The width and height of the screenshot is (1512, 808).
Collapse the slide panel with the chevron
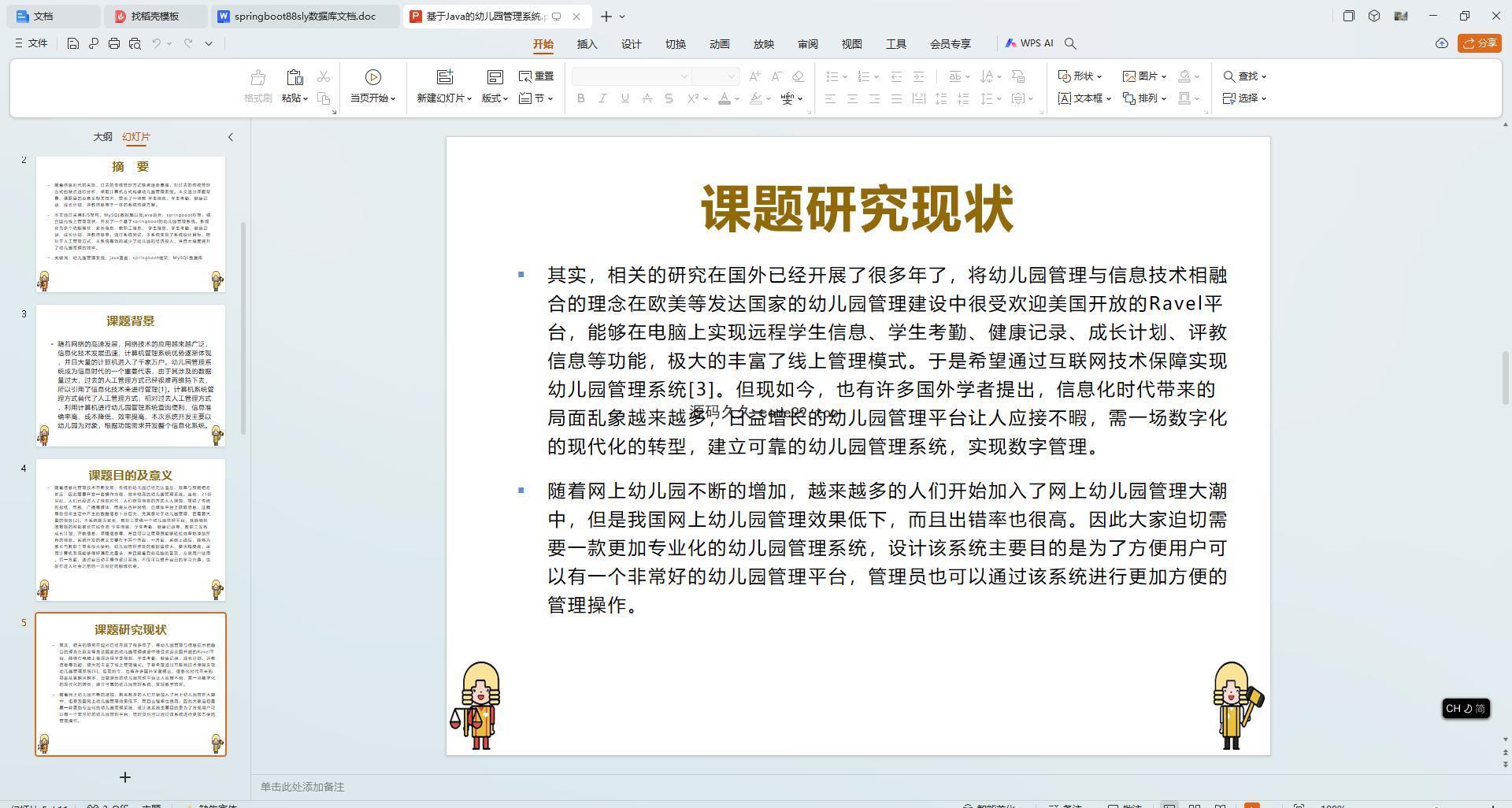tap(231, 137)
